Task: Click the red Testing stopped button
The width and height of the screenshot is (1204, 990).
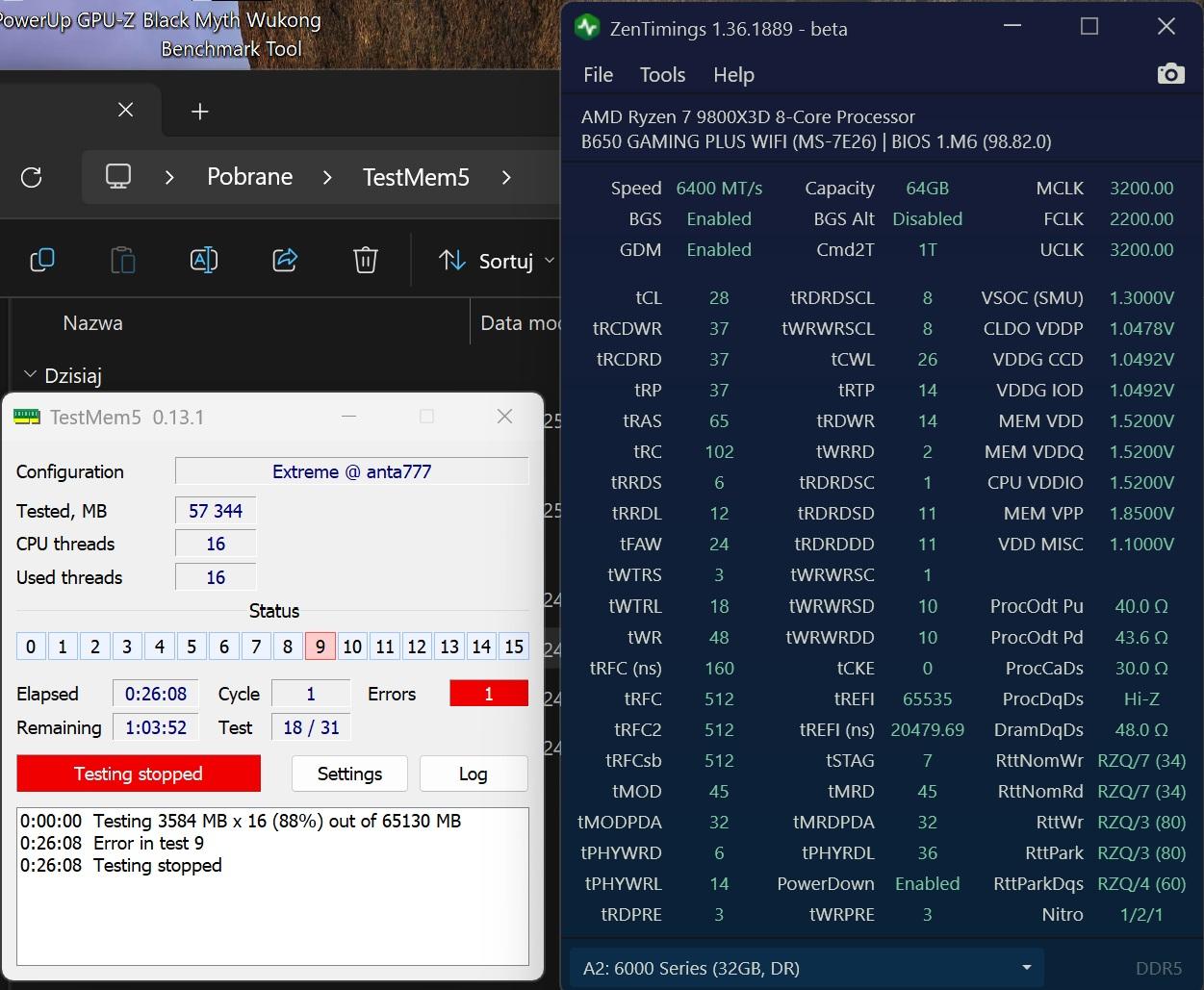Action: click(139, 774)
